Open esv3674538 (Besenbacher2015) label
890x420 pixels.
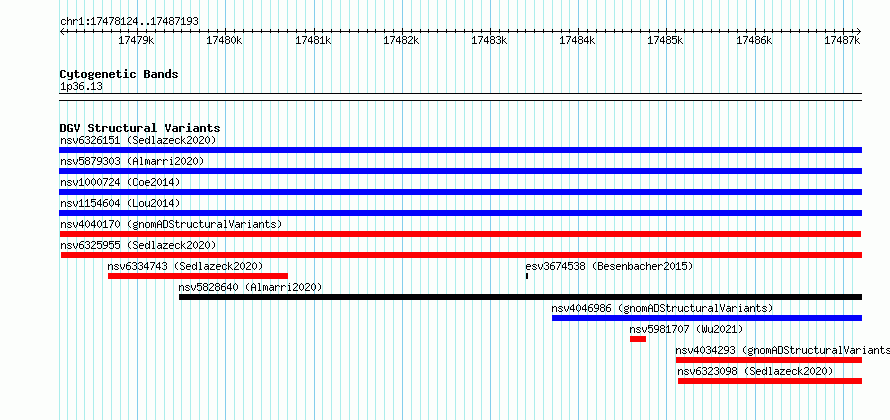(x=609, y=266)
